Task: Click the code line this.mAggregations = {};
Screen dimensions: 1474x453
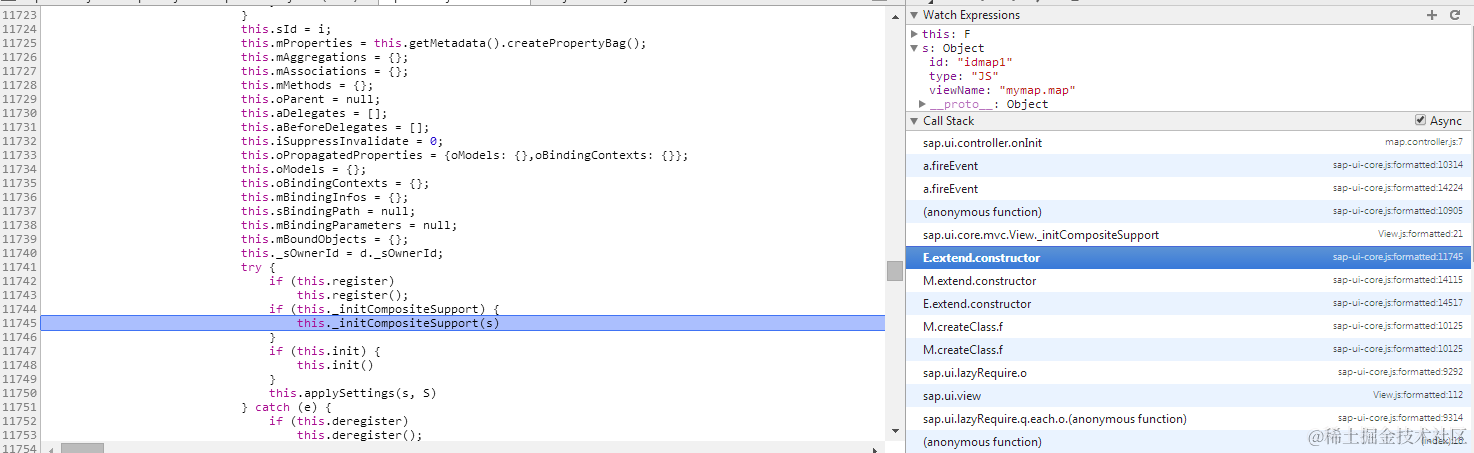Action: point(324,57)
